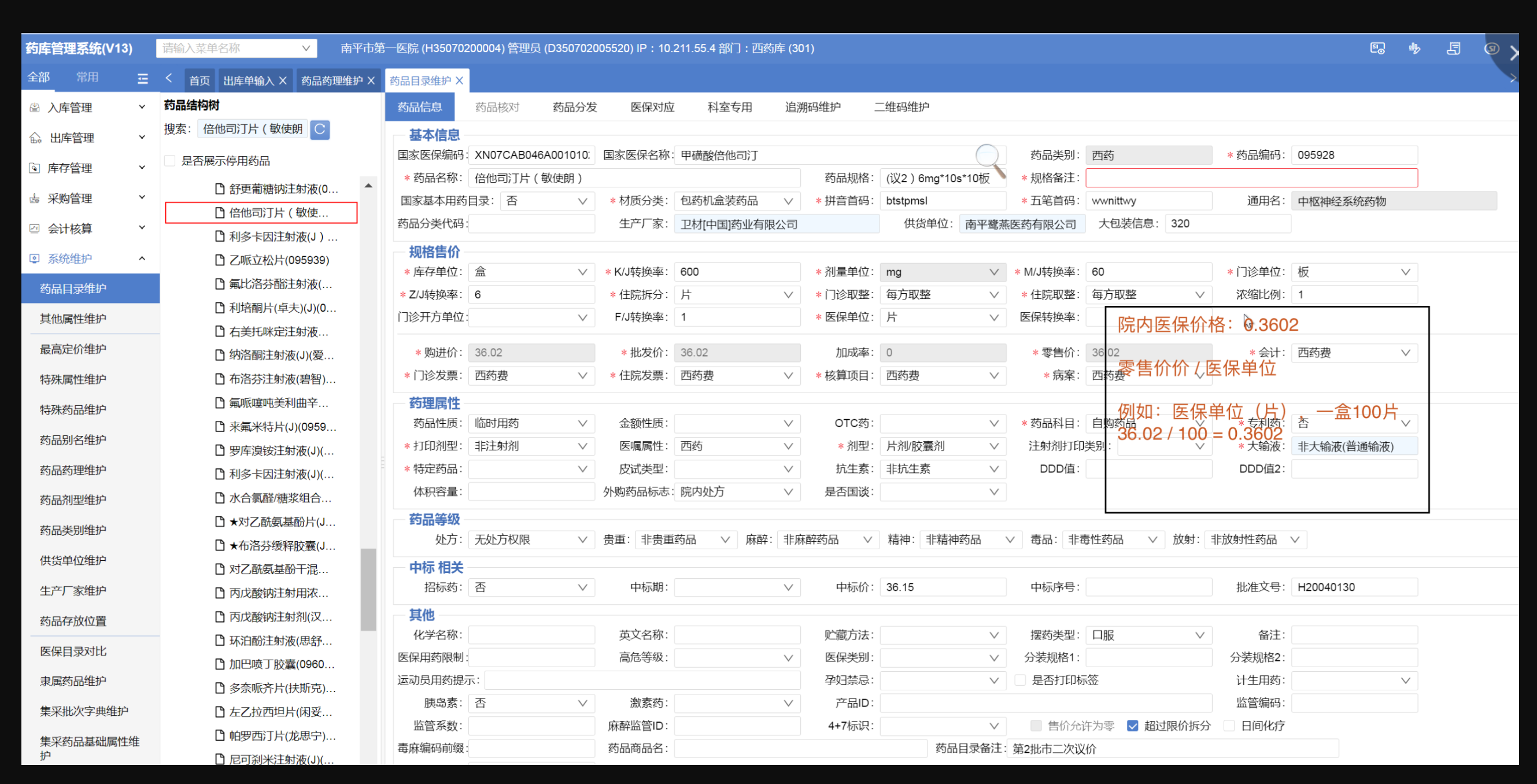Enable the 是否打印标签 checkbox
The height and width of the screenshot is (784, 1537).
pyautogui.click(x=1020, y=680)
